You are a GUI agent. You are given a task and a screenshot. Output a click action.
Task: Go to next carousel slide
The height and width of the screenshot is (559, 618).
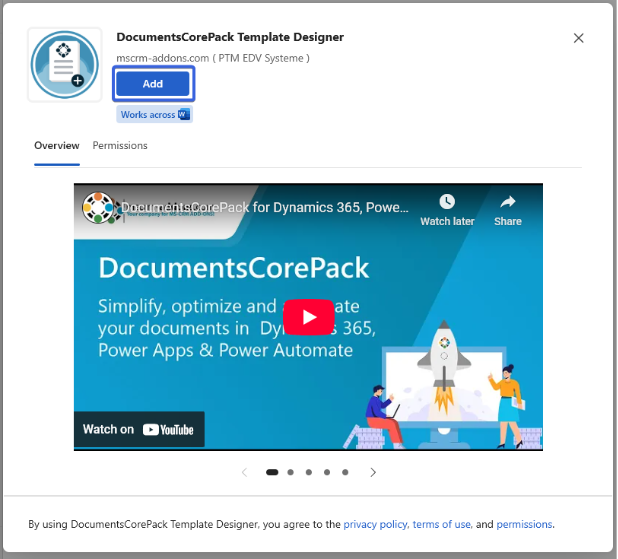373,472
